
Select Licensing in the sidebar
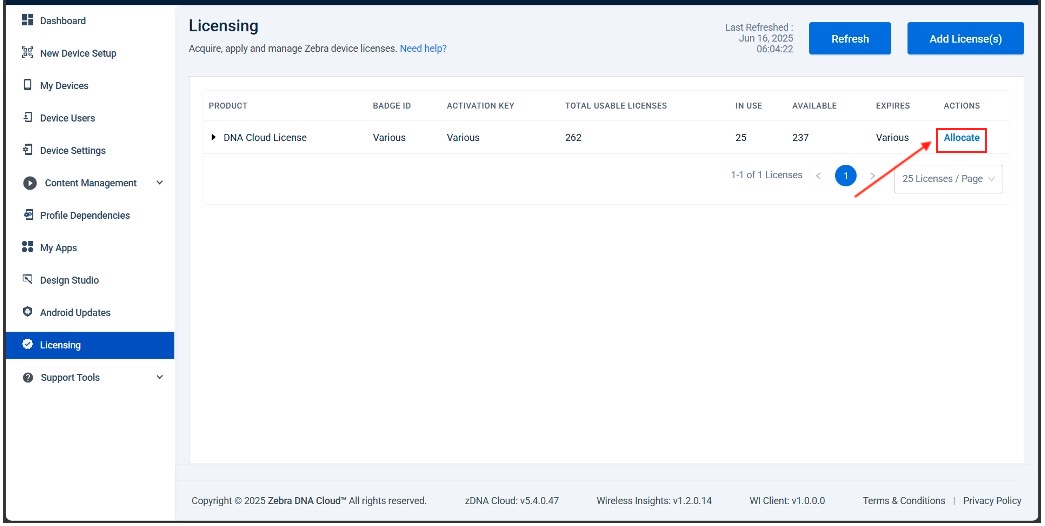[x=60, y=345]
